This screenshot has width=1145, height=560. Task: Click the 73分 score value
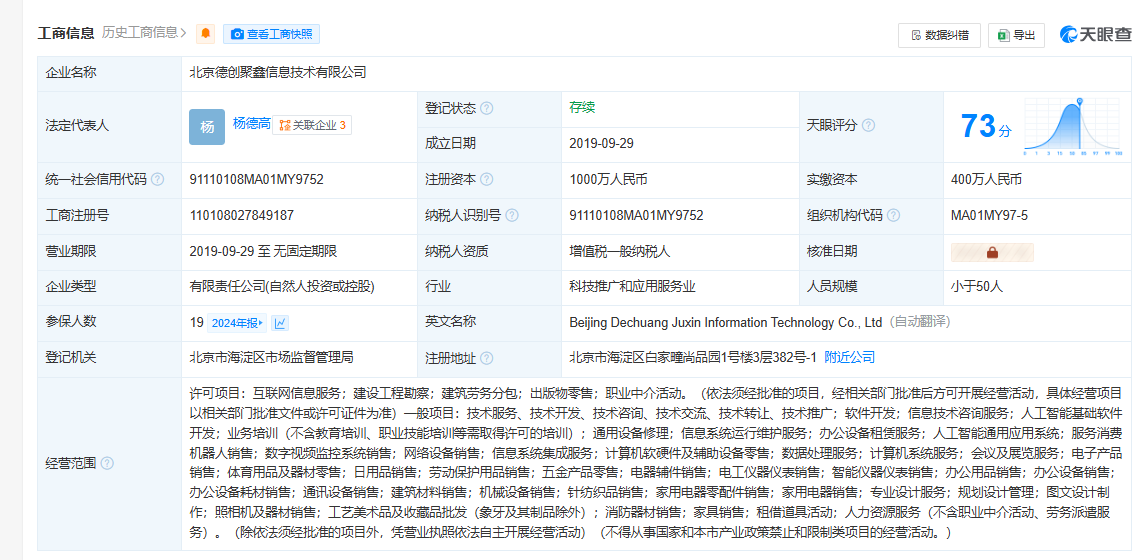pyautogui.click(x=986, y=127)
